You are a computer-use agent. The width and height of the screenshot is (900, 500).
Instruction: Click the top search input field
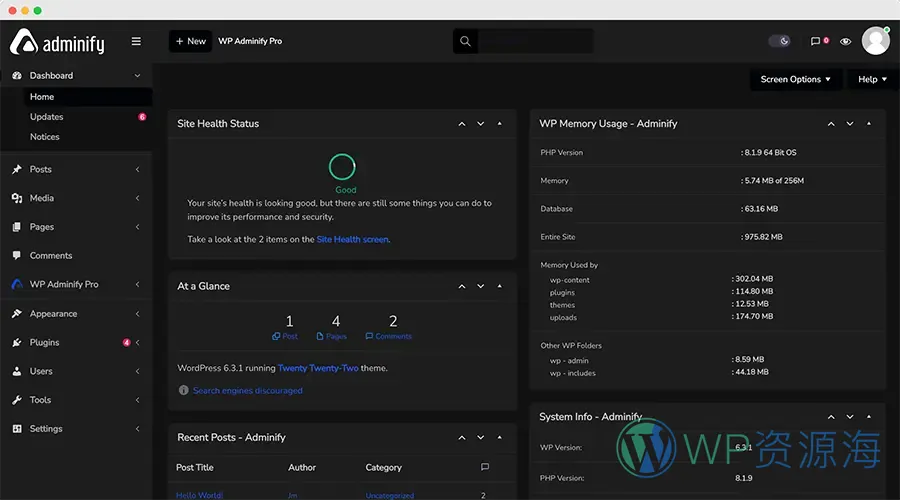pyautogui.click(x=536, y=41)
